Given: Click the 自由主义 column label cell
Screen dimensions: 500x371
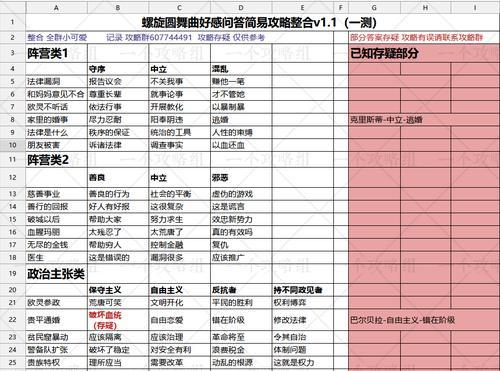Looking at the screenshot, I should [x=179, y=290].
